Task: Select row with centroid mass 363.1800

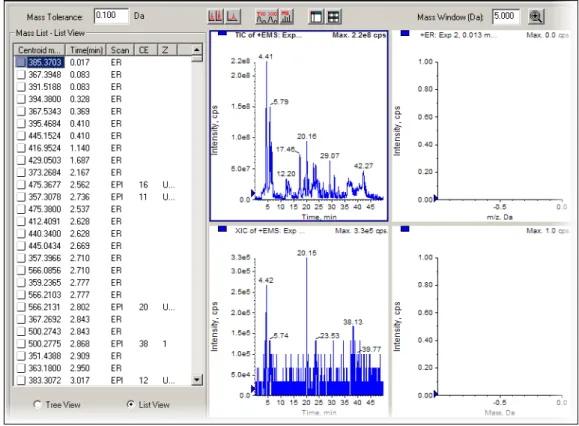Action: [x=103, y=368]
